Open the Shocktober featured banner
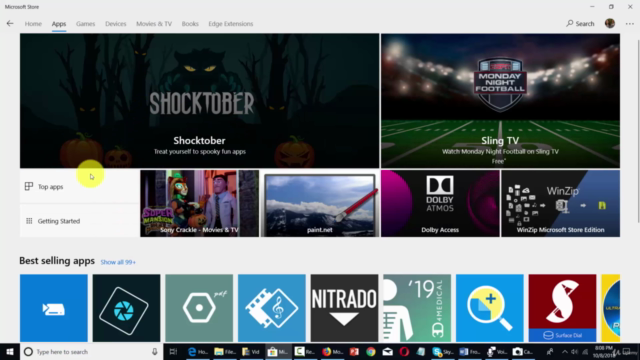 coord(199,101)
